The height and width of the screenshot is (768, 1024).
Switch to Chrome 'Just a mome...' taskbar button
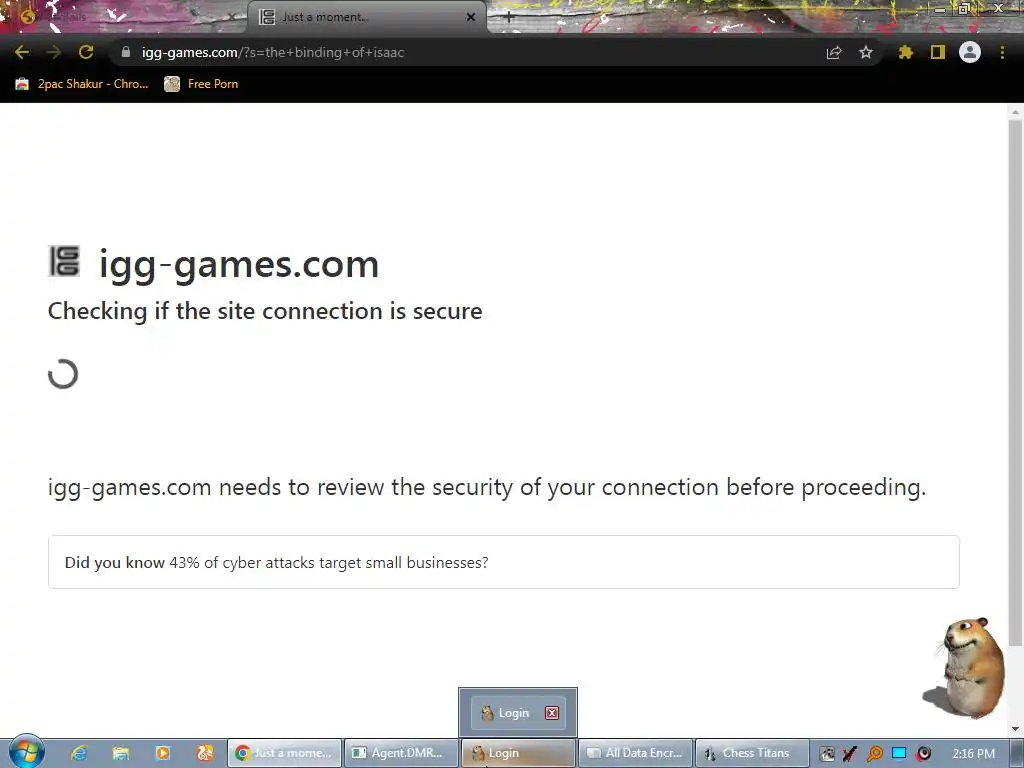[x=285, y=753]
